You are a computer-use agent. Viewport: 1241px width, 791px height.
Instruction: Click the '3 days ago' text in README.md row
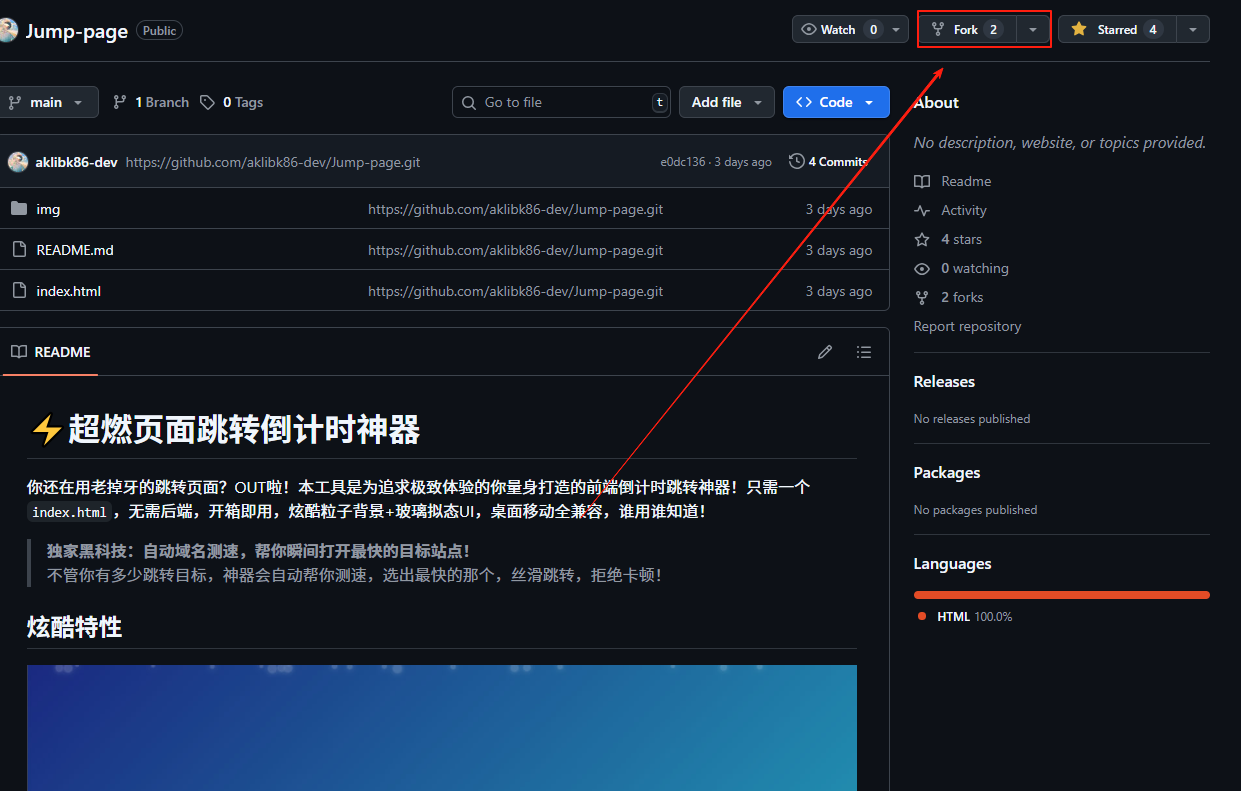[x=839, y=250]
